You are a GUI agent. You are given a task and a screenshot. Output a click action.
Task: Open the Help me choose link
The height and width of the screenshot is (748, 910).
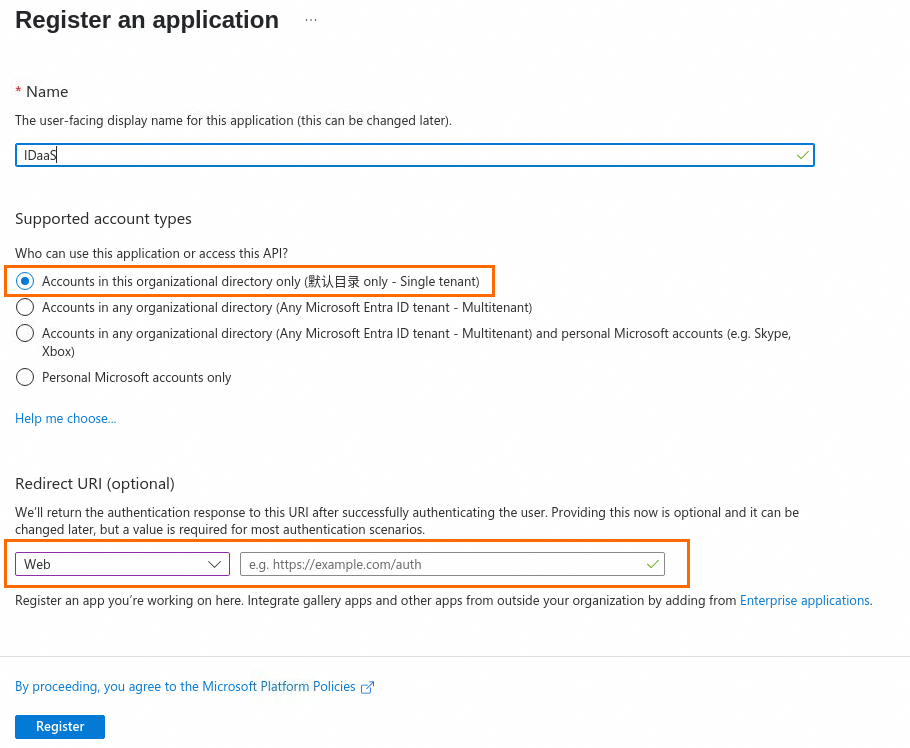66,418
